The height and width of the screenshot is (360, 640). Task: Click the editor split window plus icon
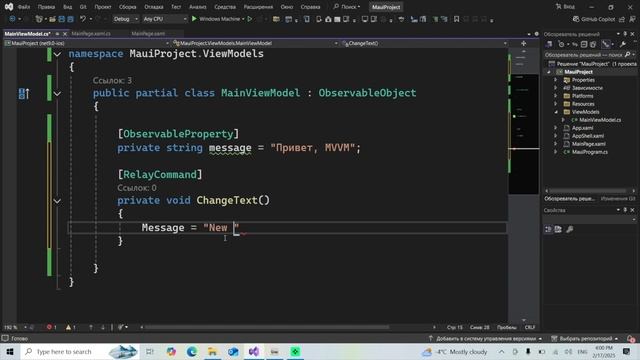coord(524,43)
